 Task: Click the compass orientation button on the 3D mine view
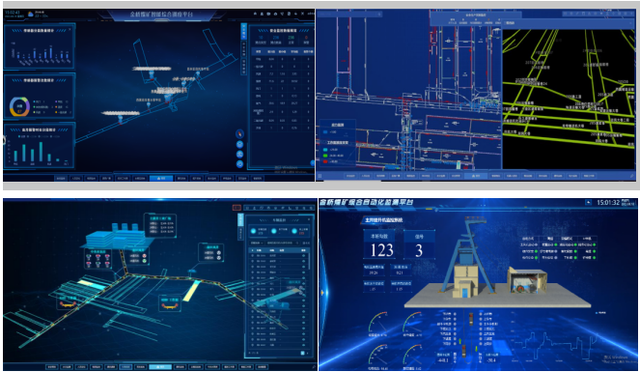[x=240, y=134]
